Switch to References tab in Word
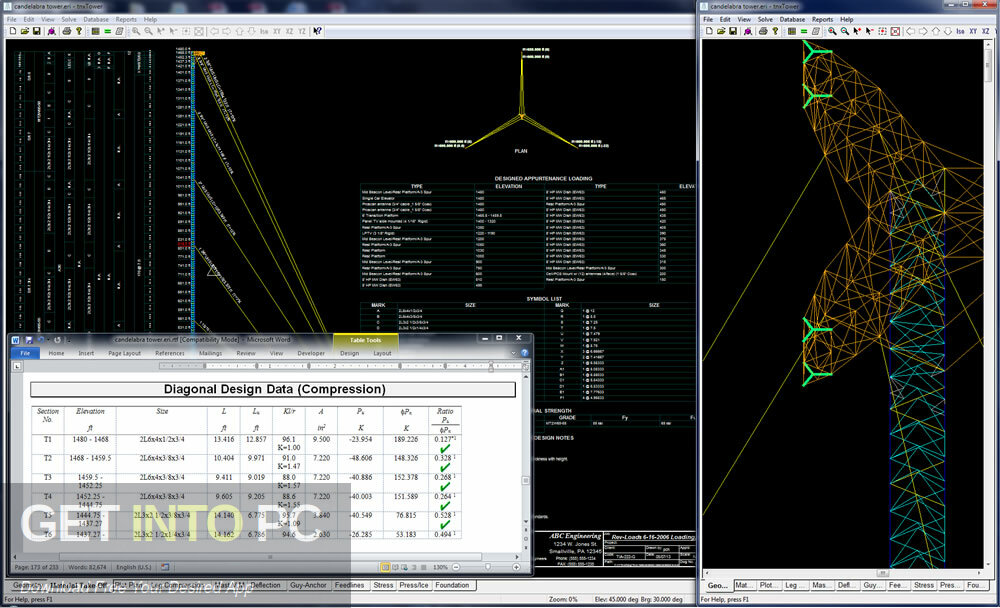 click(170, 353)
